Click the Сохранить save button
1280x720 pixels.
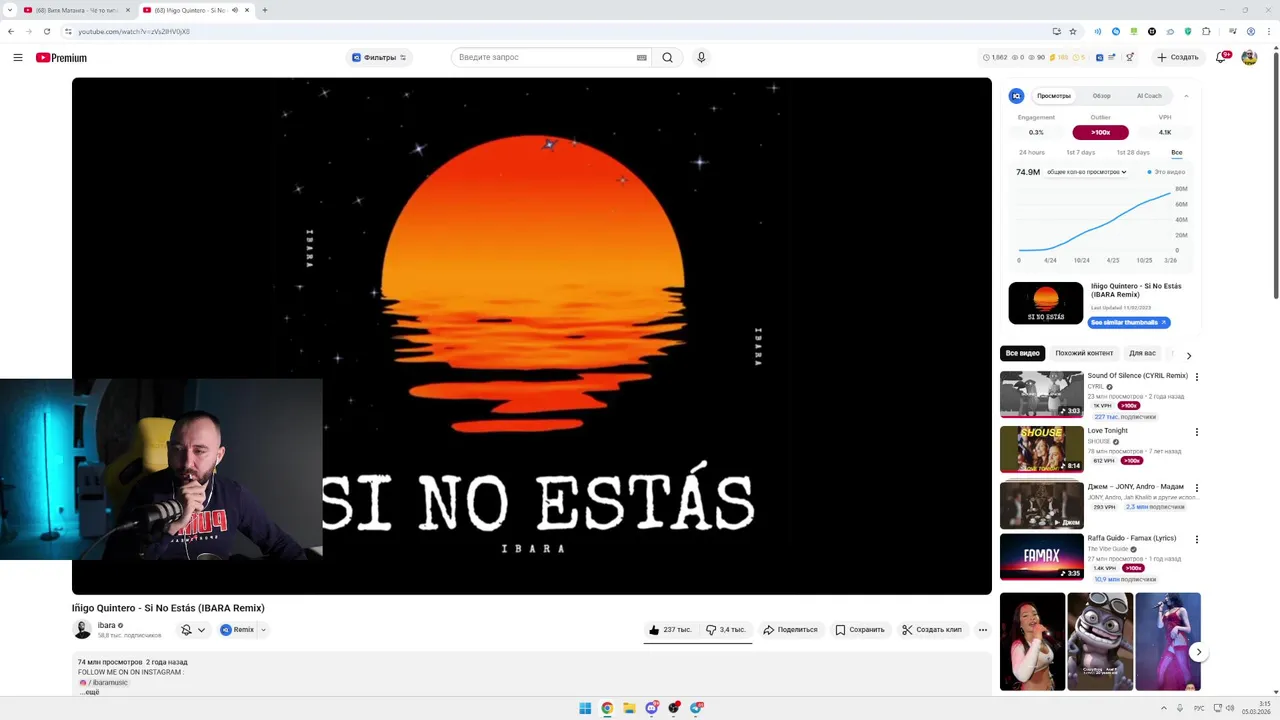860,630
